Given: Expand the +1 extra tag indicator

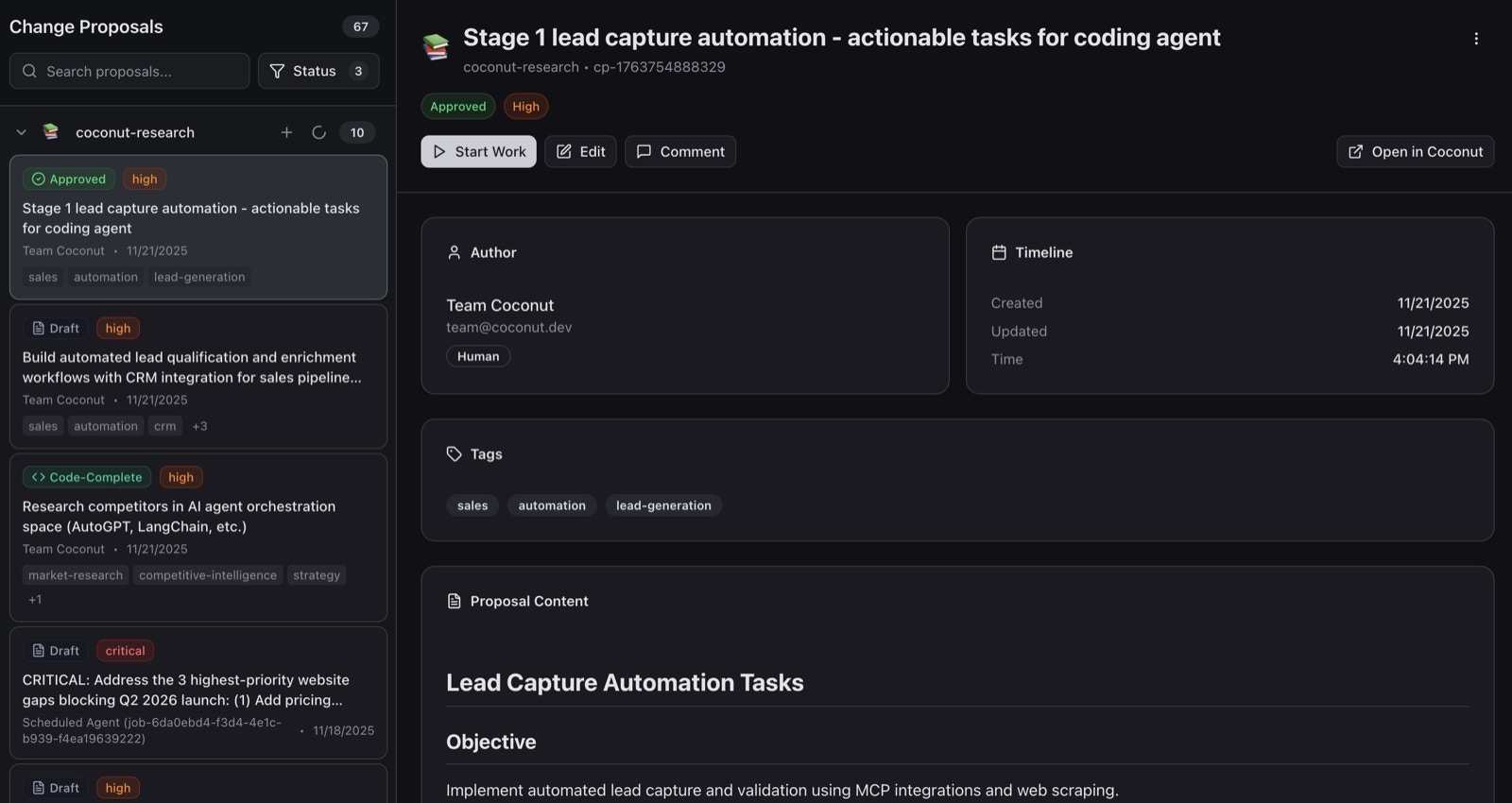Looking at the screenshot, I should point(35,600).
